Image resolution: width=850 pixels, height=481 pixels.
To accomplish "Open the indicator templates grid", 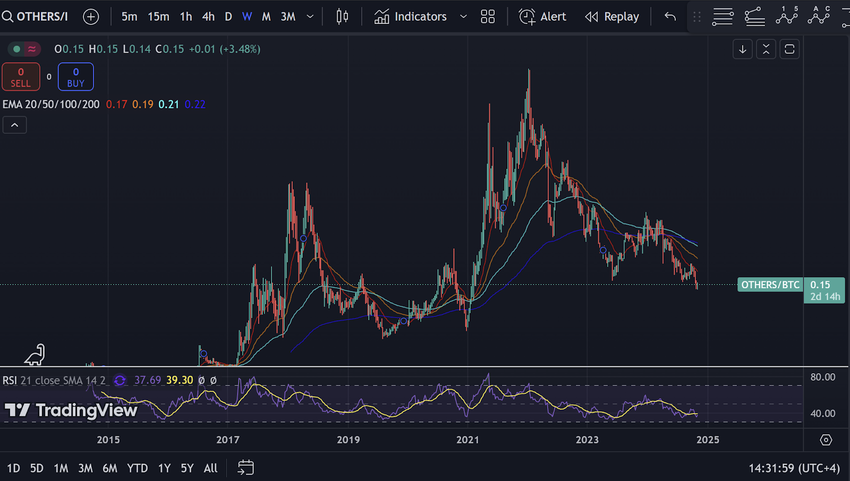I will (x=487, y=17).
